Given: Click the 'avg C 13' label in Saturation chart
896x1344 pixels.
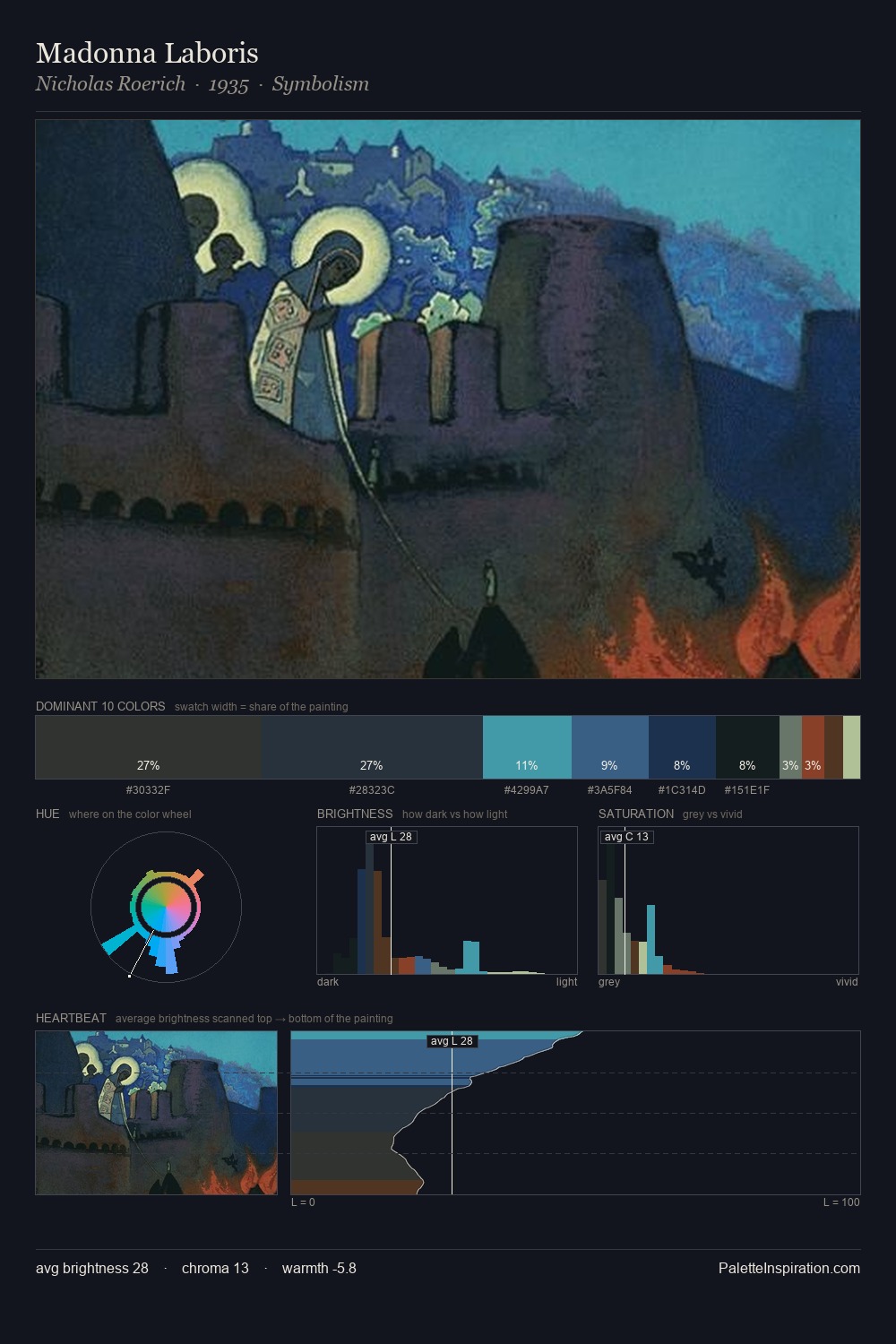Looking at the screenshot, I should 626,837.
